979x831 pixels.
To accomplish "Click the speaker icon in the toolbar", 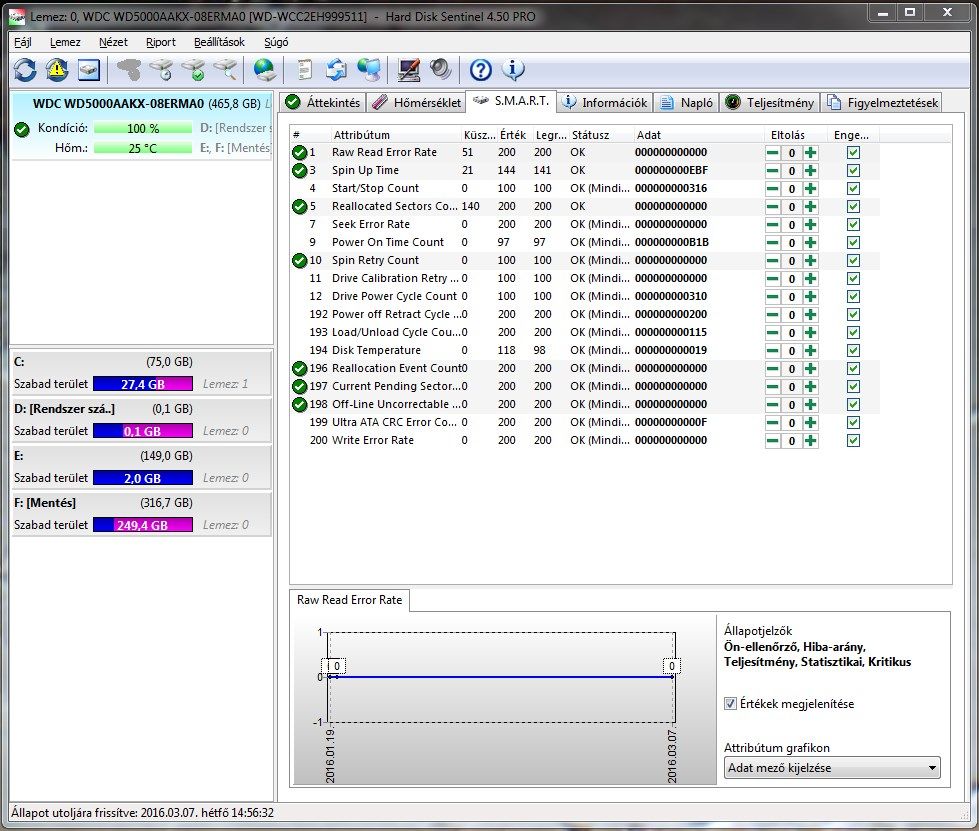I will 440,69.
